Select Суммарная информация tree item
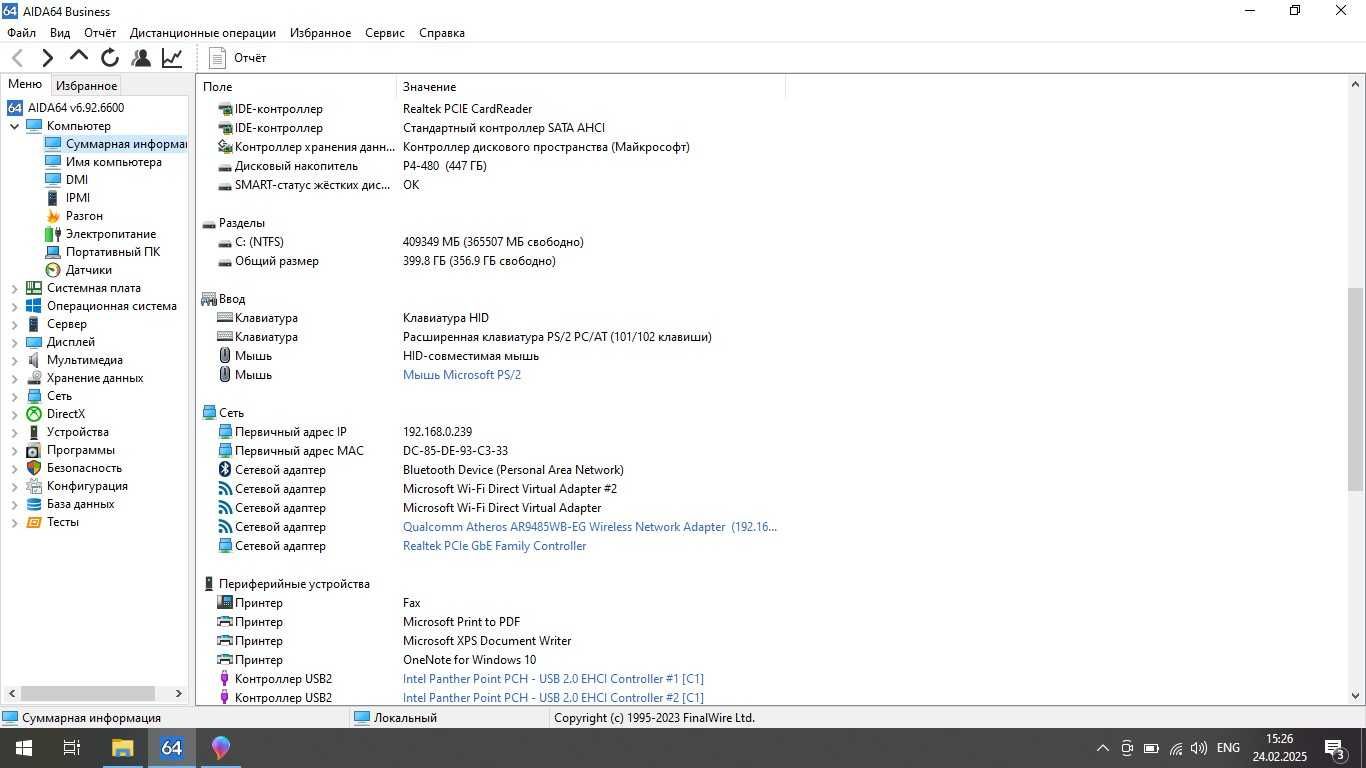This screenshot has height=768, width=1366. (x=126, y=144)
